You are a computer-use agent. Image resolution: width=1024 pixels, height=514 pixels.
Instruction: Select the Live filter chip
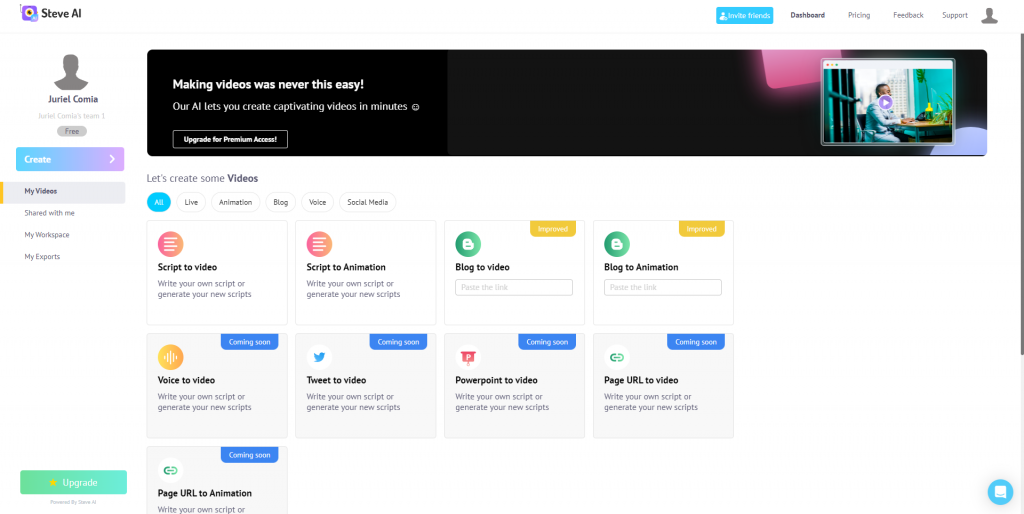click(191, 202)
